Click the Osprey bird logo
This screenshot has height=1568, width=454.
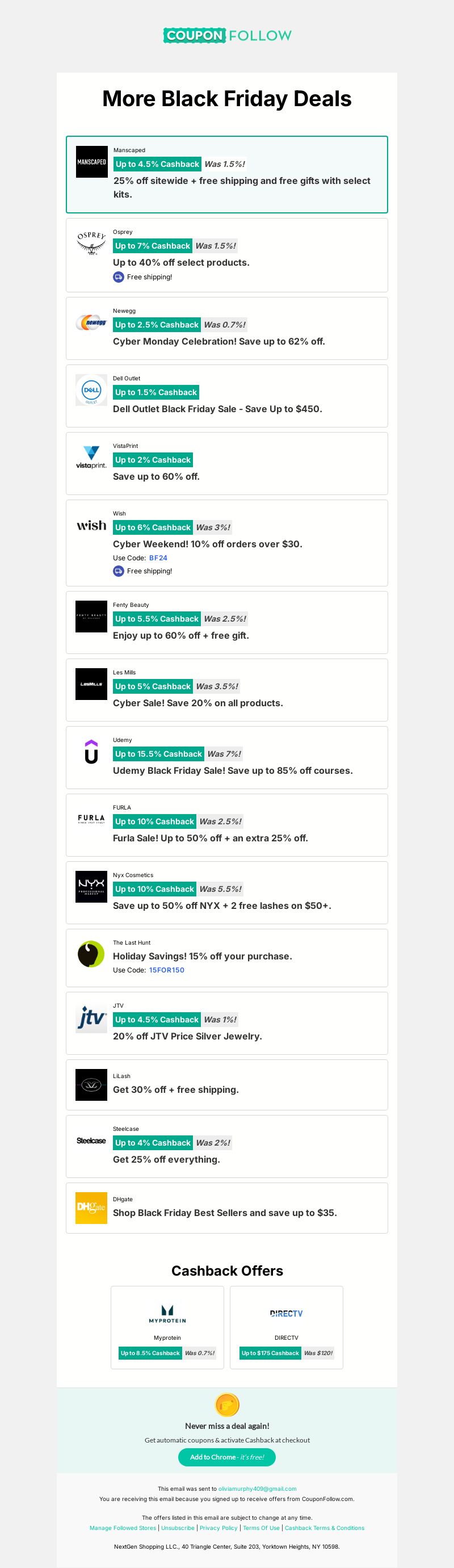point(91,244)
